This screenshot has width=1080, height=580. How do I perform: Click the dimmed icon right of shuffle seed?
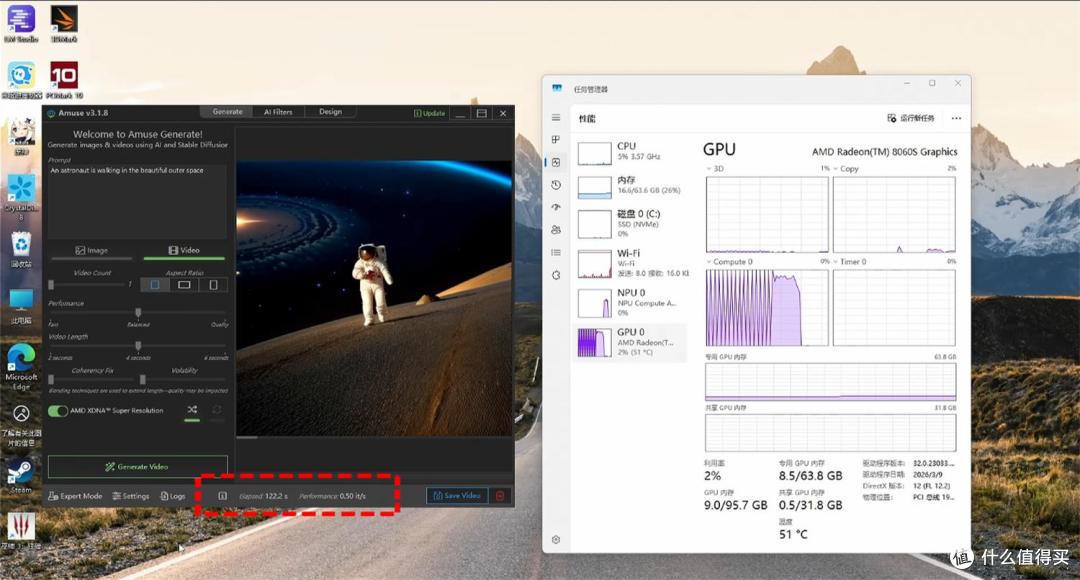[217, 410]
